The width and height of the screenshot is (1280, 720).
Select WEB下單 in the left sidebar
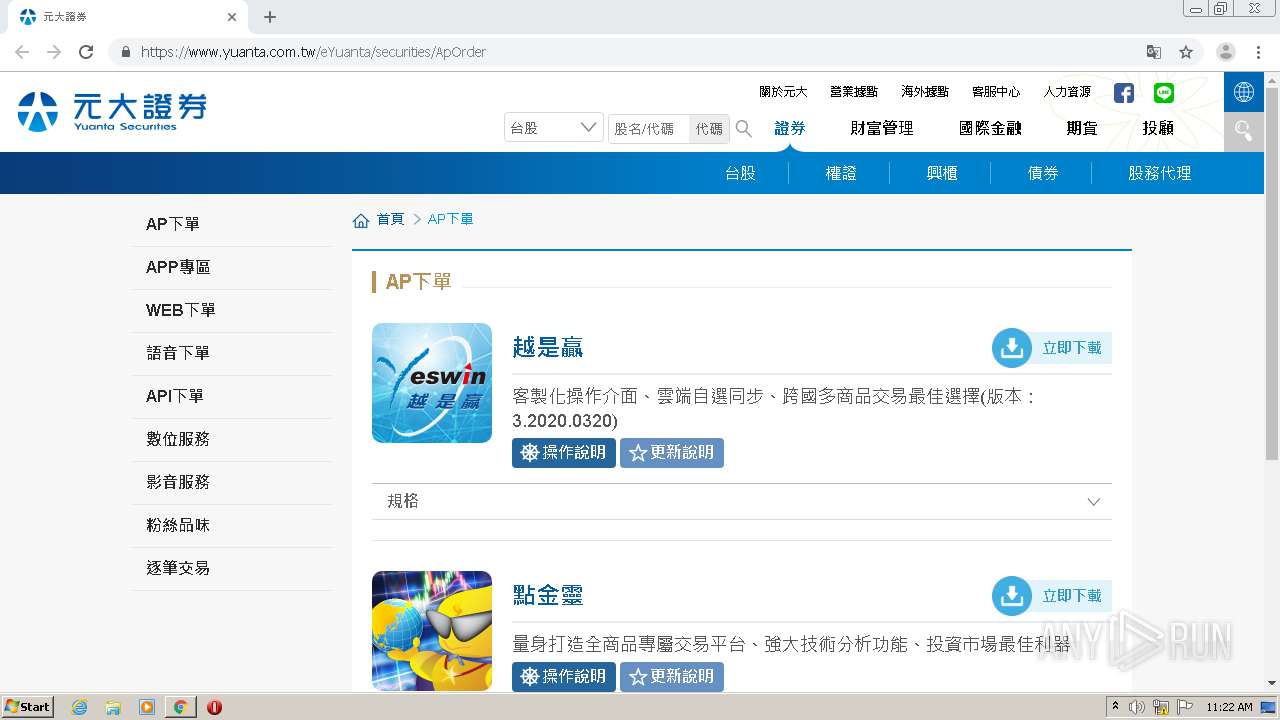[232, 310]
